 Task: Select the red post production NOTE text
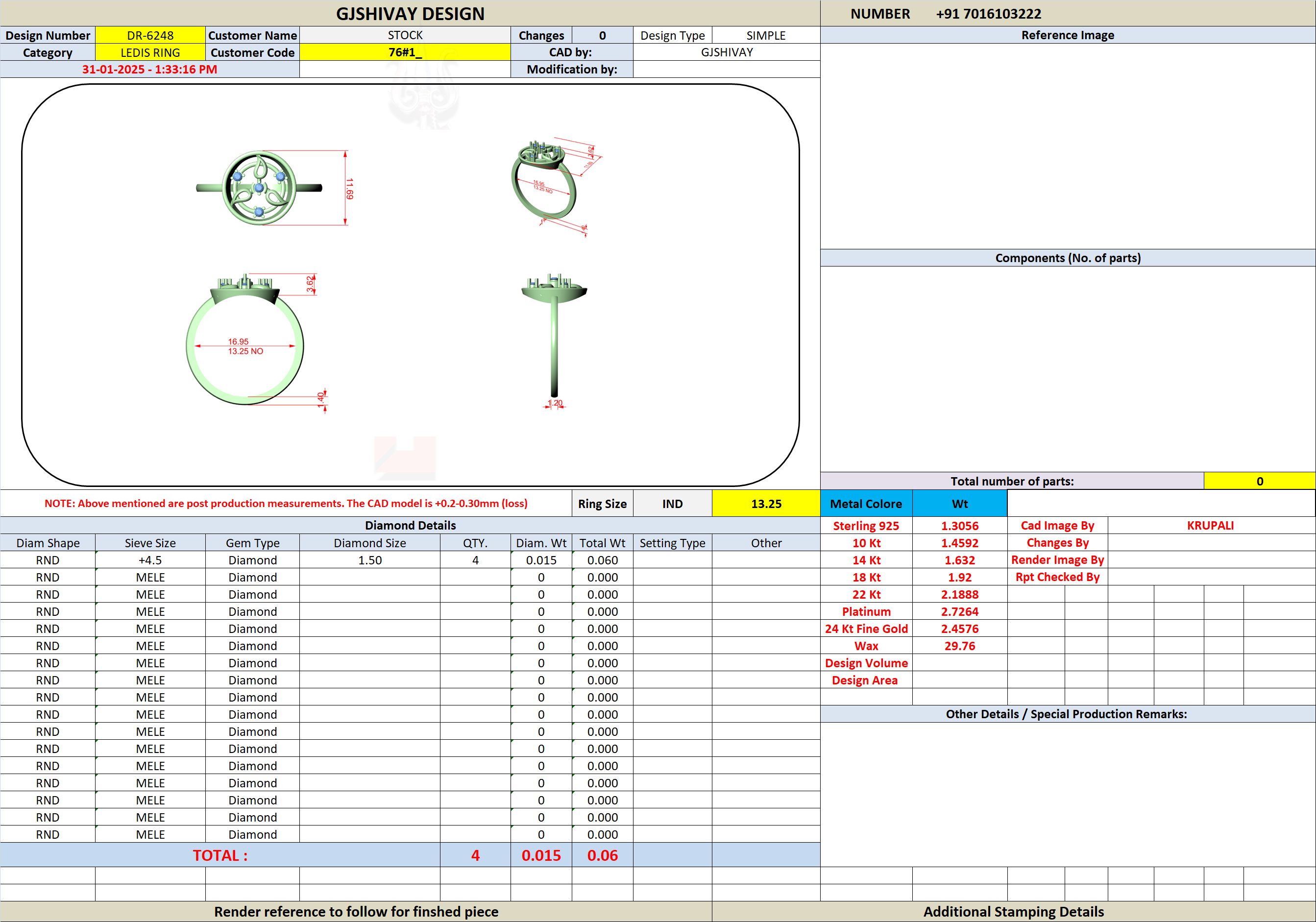coord(286,503)
